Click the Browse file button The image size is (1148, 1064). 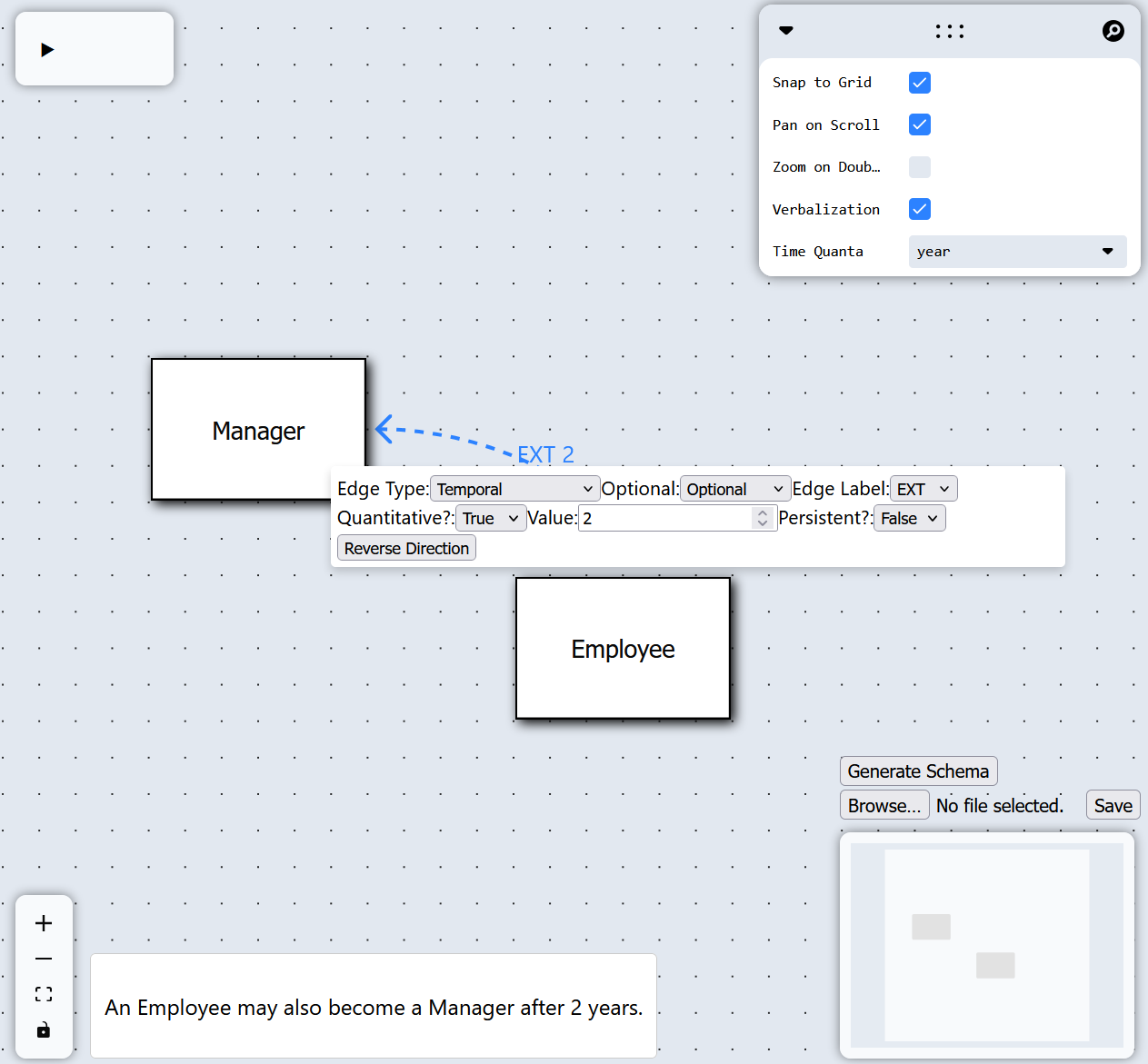coord(883,806)
